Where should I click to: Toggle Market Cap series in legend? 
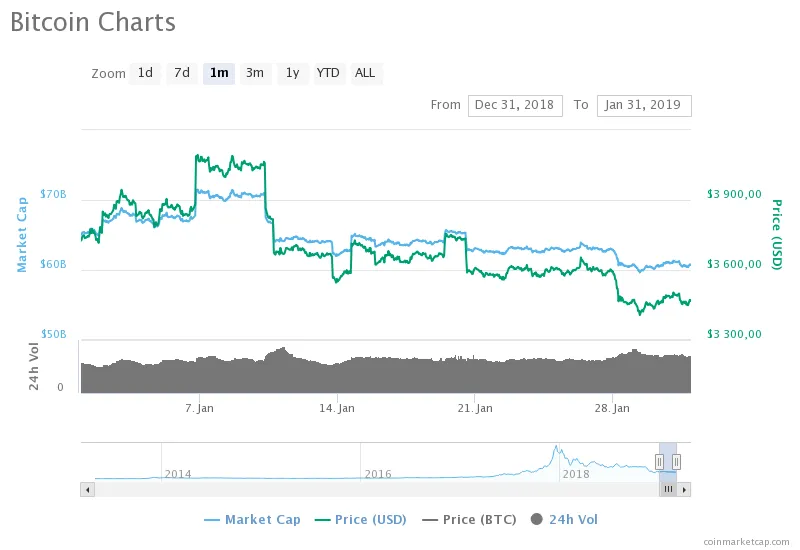point(252,520)
